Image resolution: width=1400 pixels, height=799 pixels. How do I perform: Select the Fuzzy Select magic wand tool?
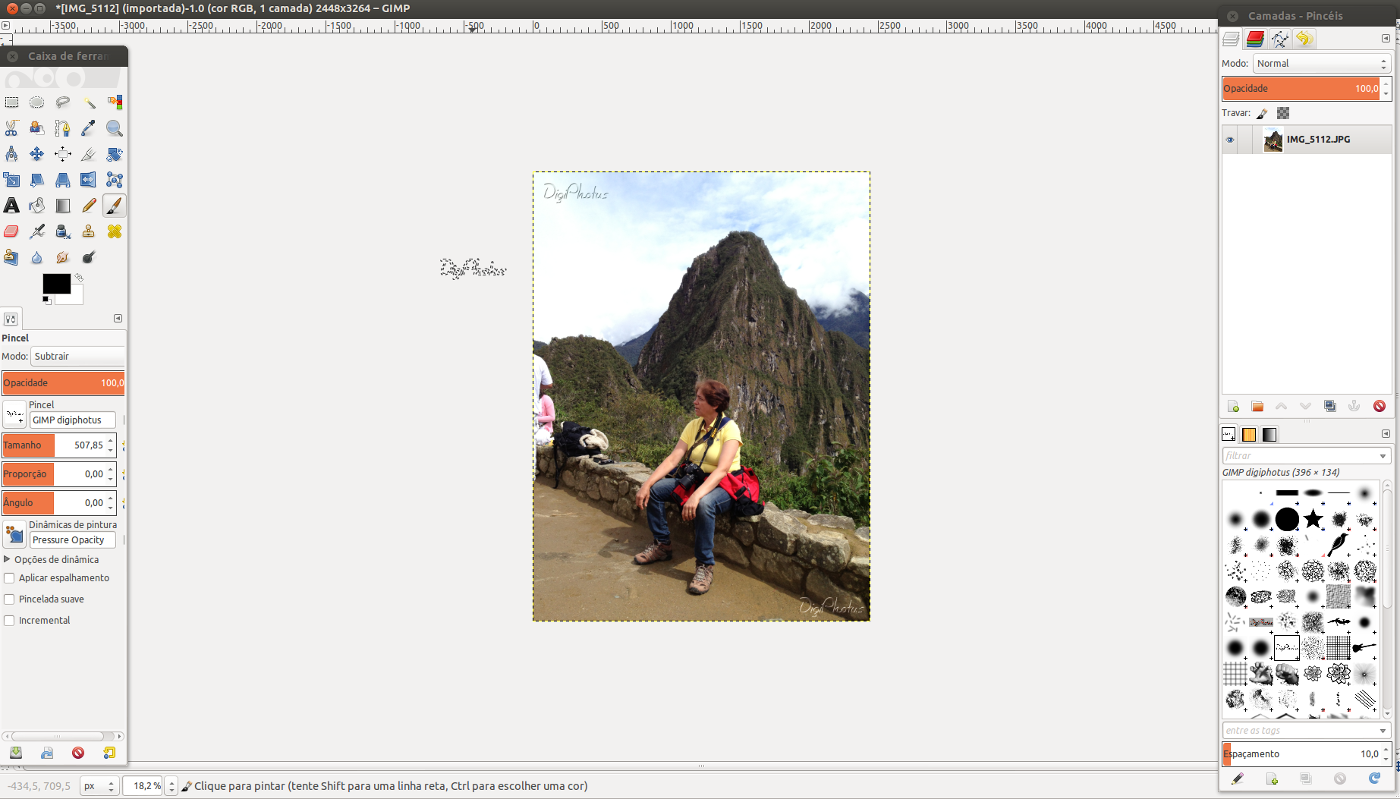click(89, 102)
